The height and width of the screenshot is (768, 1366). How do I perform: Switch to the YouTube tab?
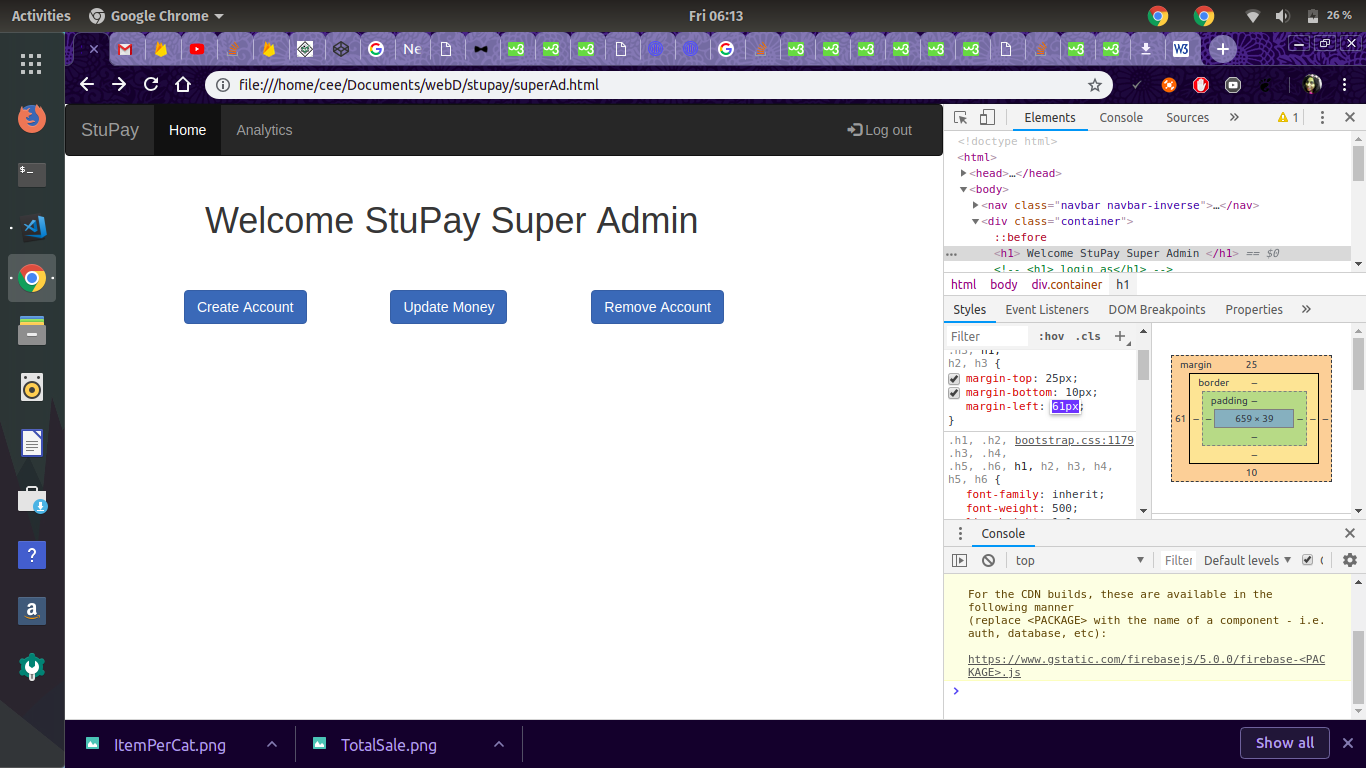(x=196, y=48)
